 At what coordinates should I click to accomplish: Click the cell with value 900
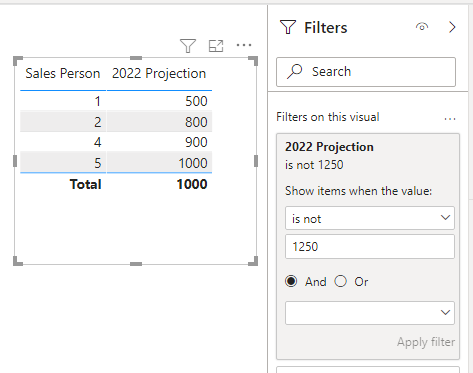pos(196,142)
